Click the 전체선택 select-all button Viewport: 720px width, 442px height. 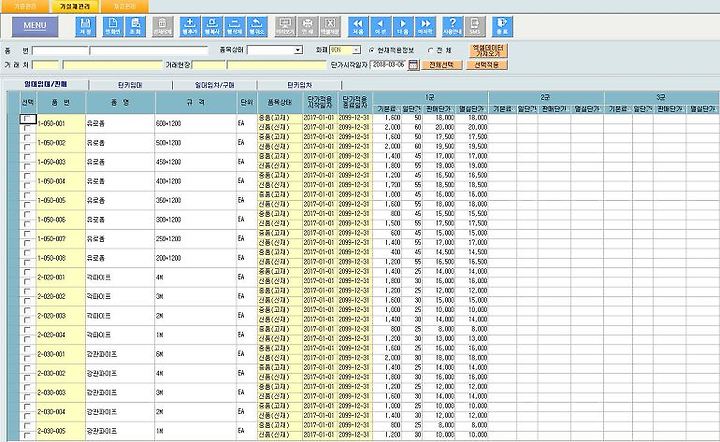click(x=441, y=65)
